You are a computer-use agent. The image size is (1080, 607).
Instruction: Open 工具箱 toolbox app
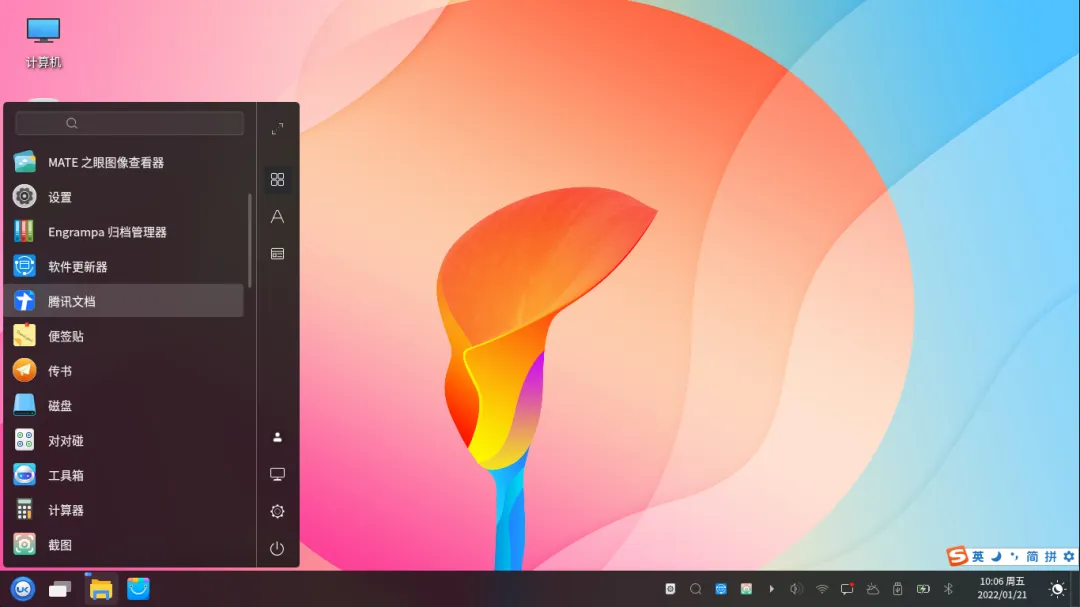(x=124, y=475)
